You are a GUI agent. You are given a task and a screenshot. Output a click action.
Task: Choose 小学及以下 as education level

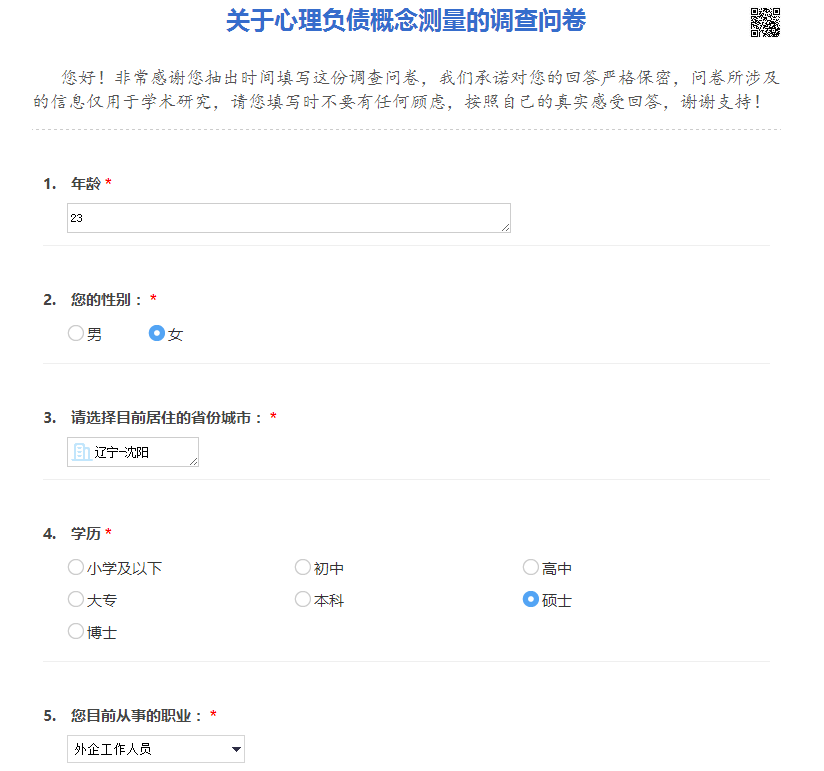(x=76, y=568)
